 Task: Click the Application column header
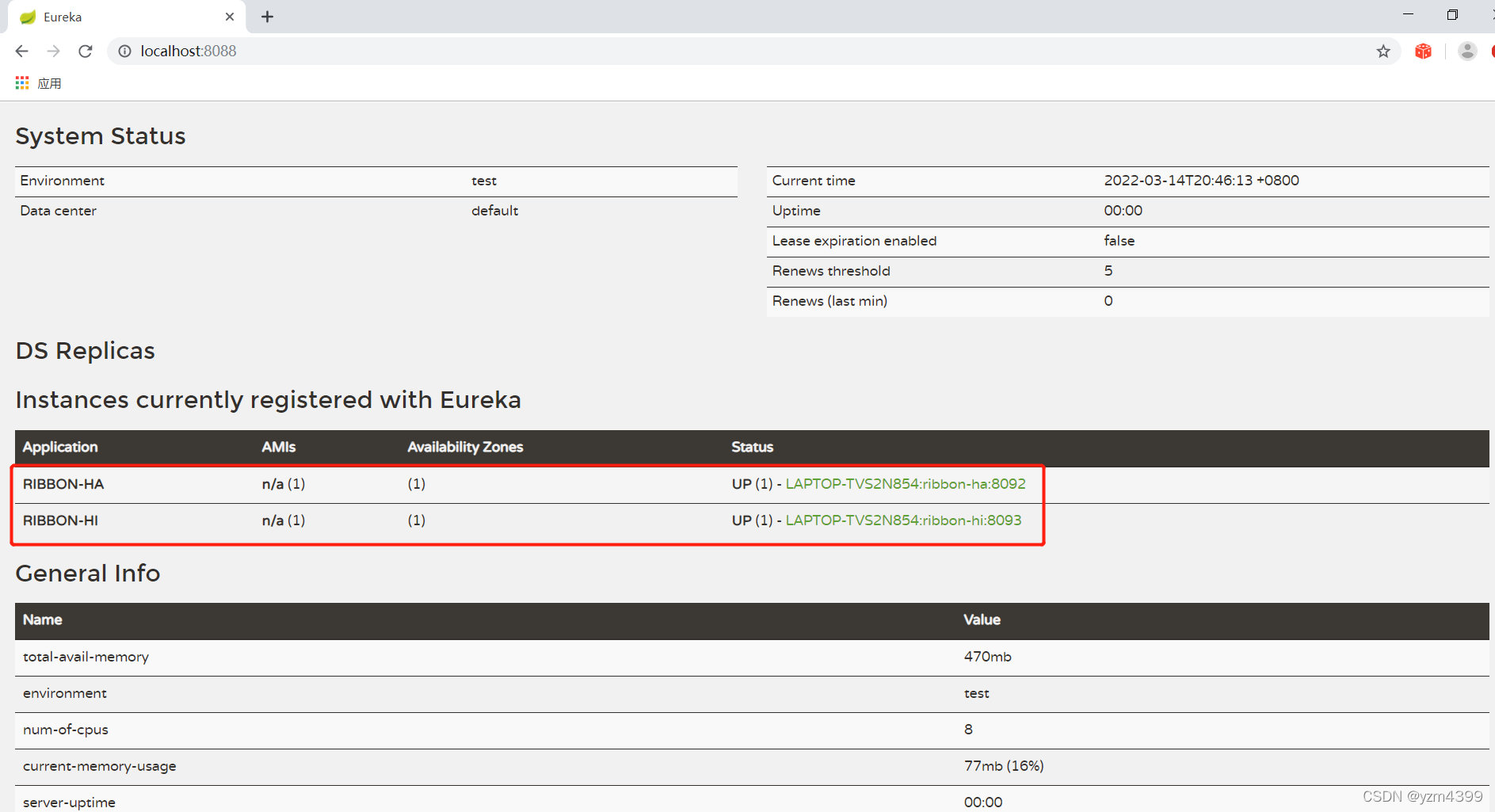[x=60, y=447]
